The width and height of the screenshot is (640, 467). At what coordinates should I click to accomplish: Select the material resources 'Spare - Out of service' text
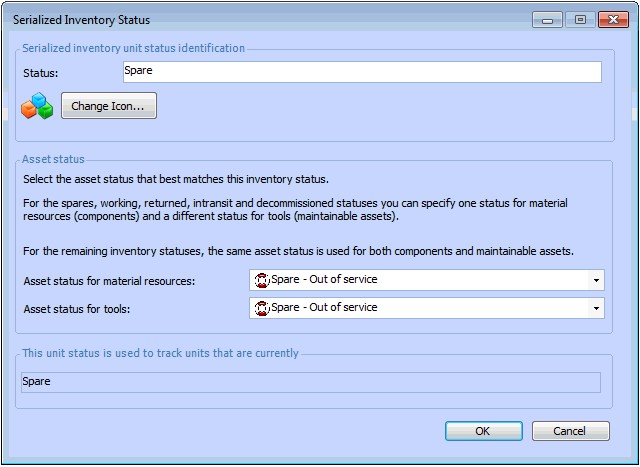point(324,280)
